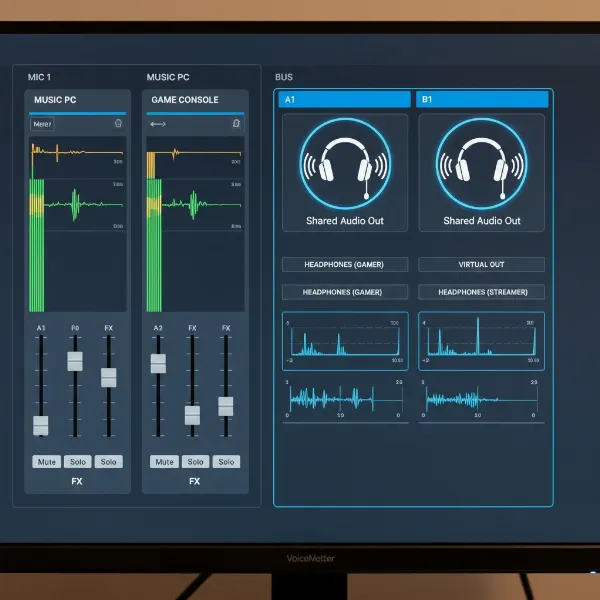Screen dimensions: 600x600
Task: Click the FX label at bottom of Music PC strip
Action: click(77, 481)
